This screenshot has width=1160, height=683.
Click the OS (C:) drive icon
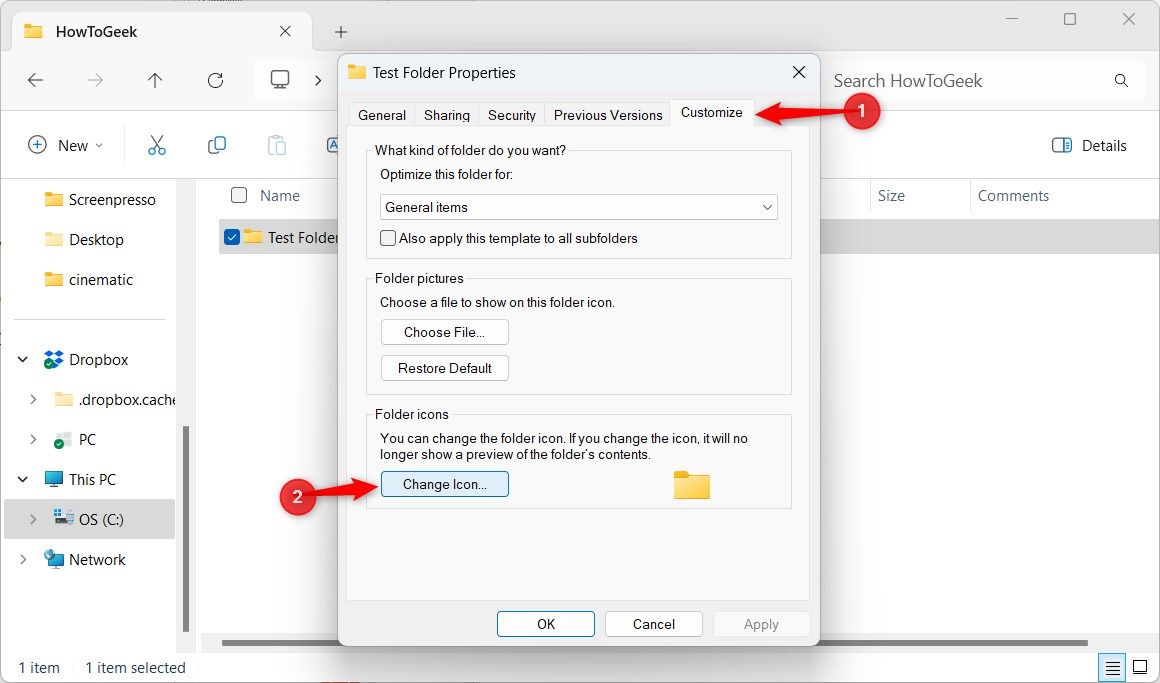pos(64,518)
